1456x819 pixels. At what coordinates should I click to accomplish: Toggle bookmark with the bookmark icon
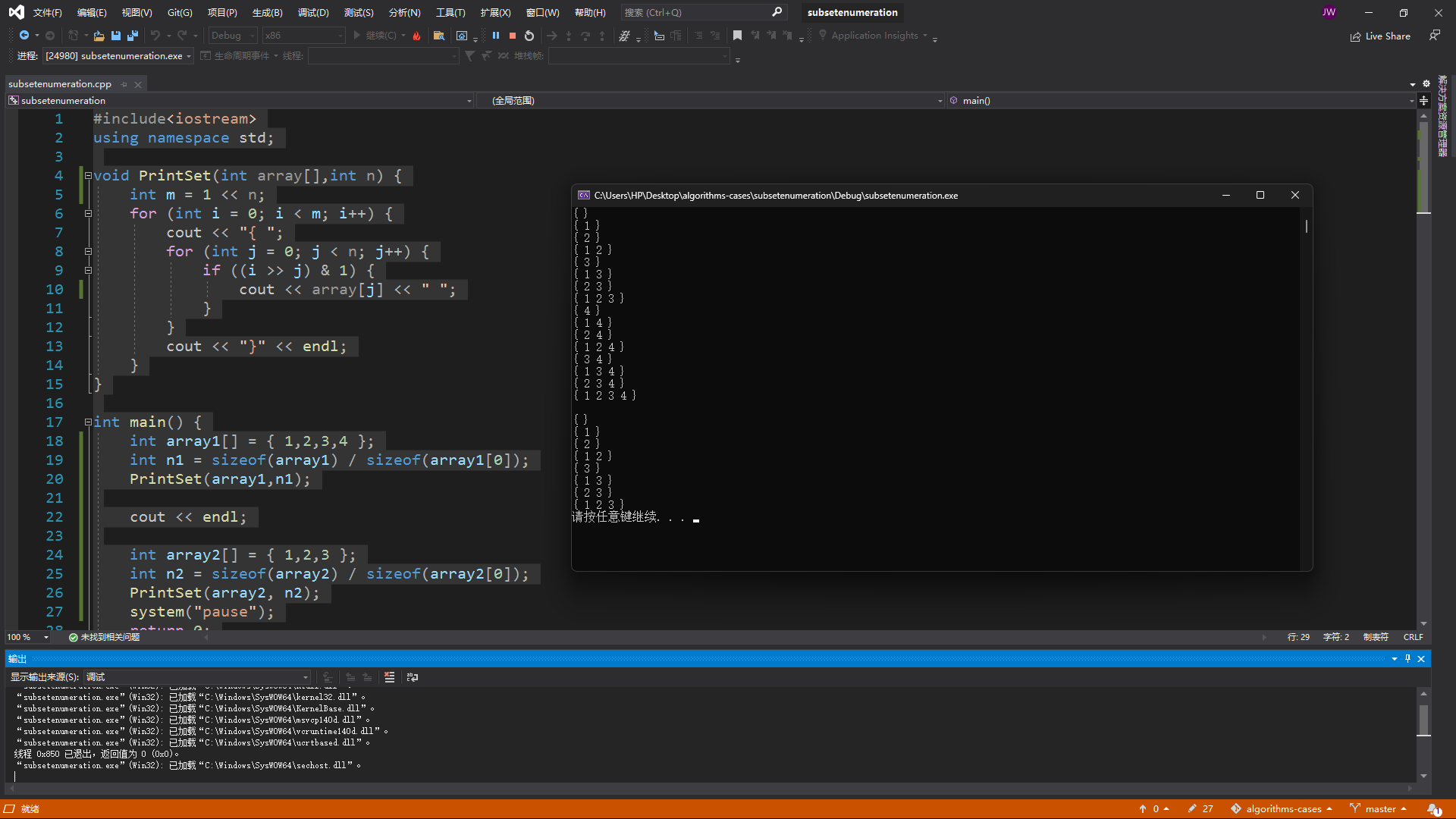coord(737,36)
